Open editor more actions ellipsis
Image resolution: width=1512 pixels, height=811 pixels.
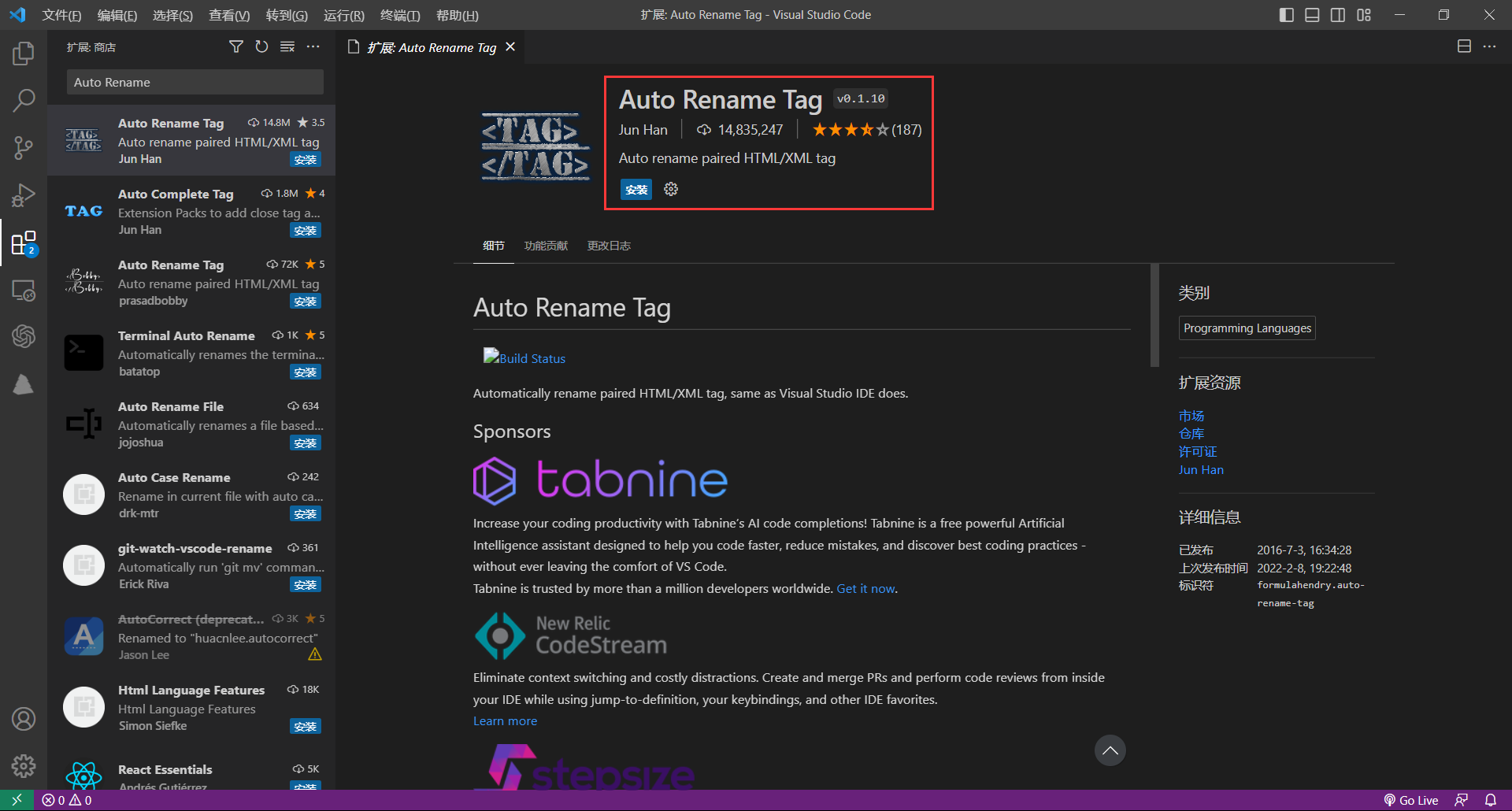(x=1489, y=46)
